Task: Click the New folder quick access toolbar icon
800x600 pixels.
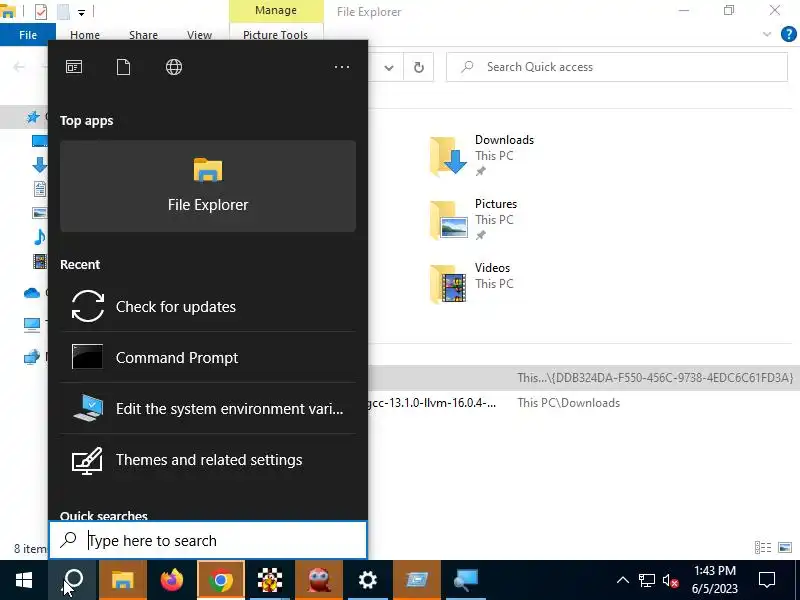Action: (x=63, y=11)
